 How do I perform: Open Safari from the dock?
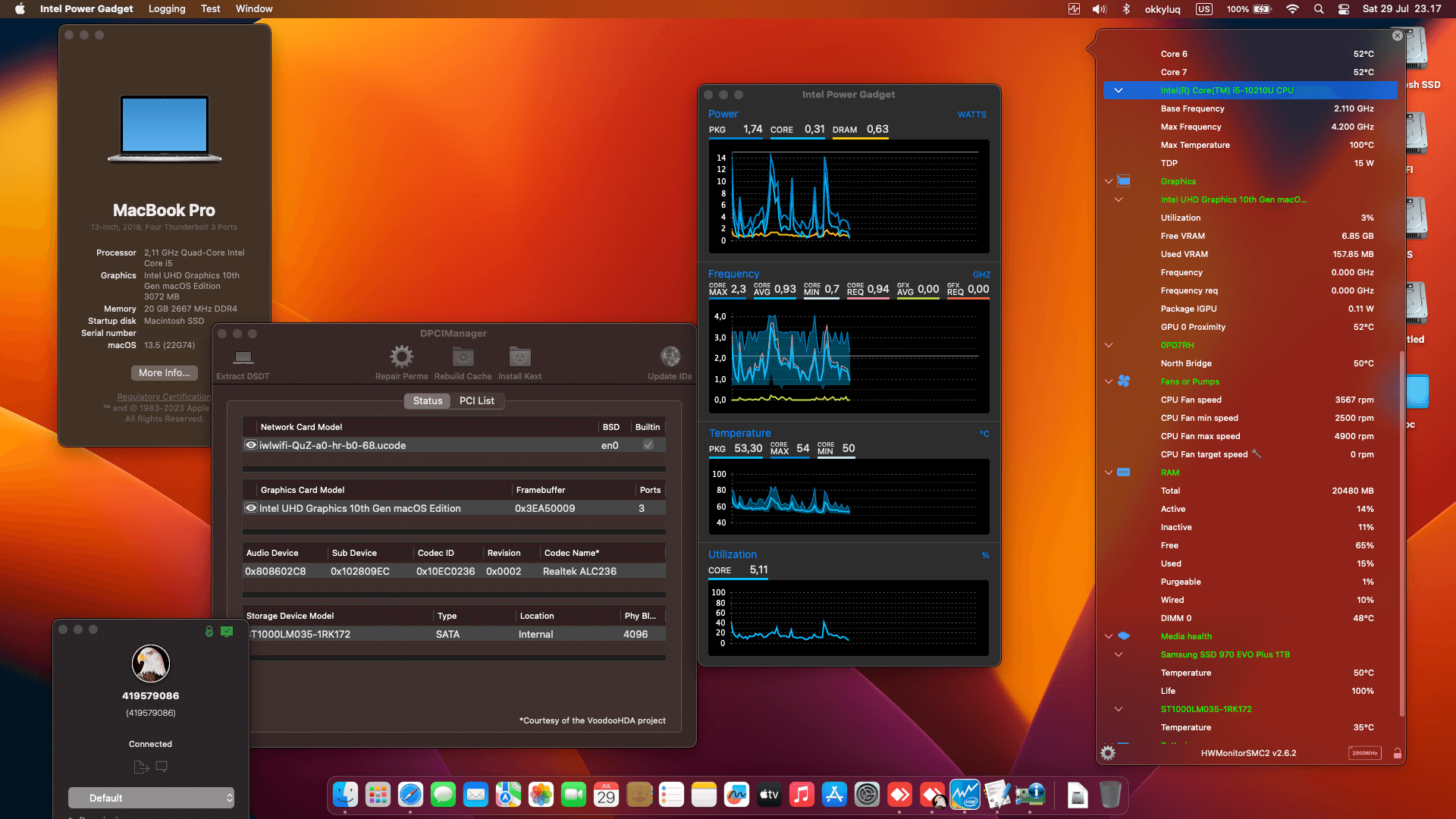tap(410, 795)
